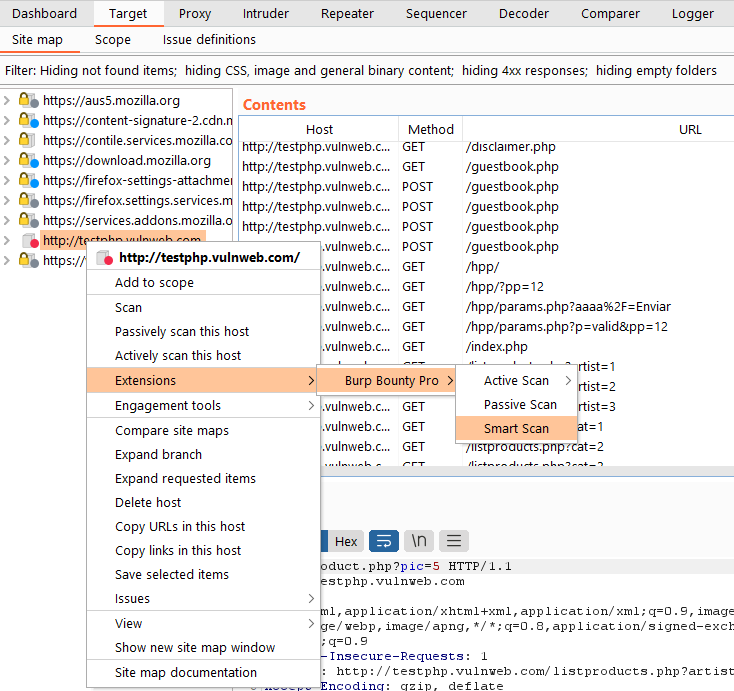Switch to the Repeater tab

[347, 14]
